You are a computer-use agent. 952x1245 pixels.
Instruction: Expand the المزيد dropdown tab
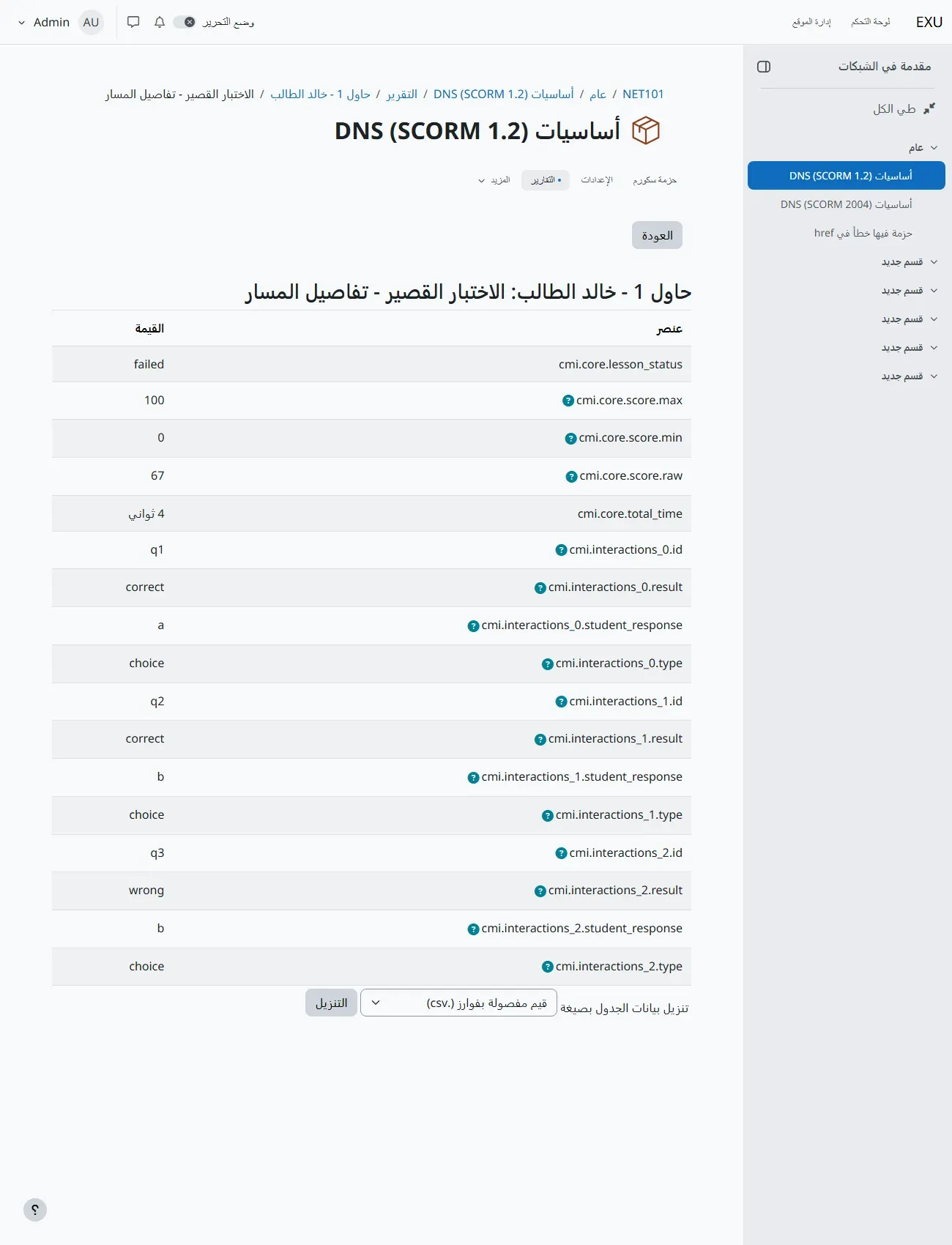click(494, 180)
